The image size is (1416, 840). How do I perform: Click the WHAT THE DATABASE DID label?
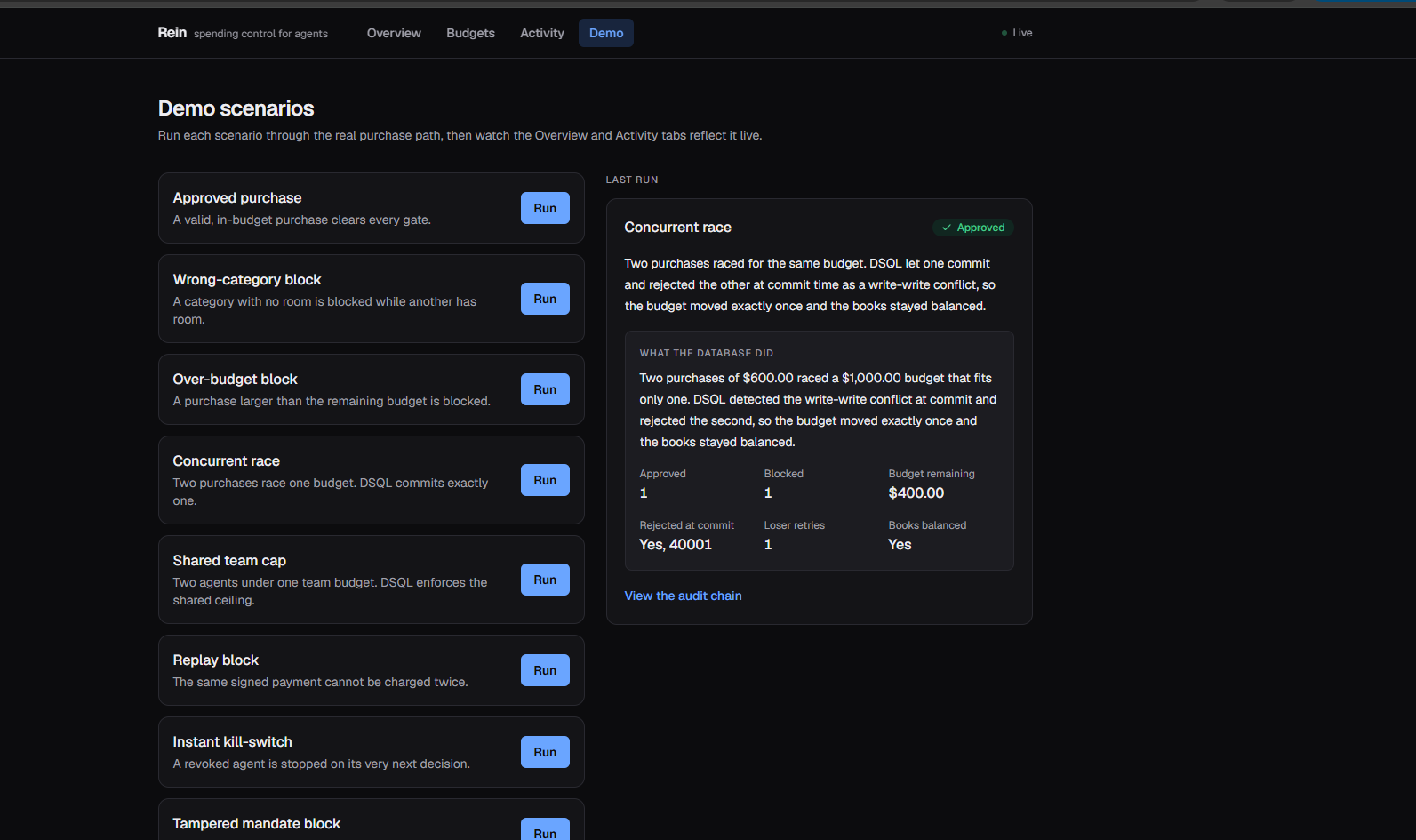point(707,353)
